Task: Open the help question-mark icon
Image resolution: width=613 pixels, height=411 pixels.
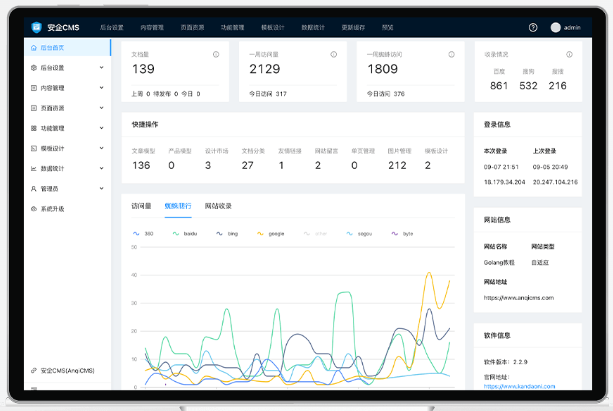Action: [x=533, y=27]
